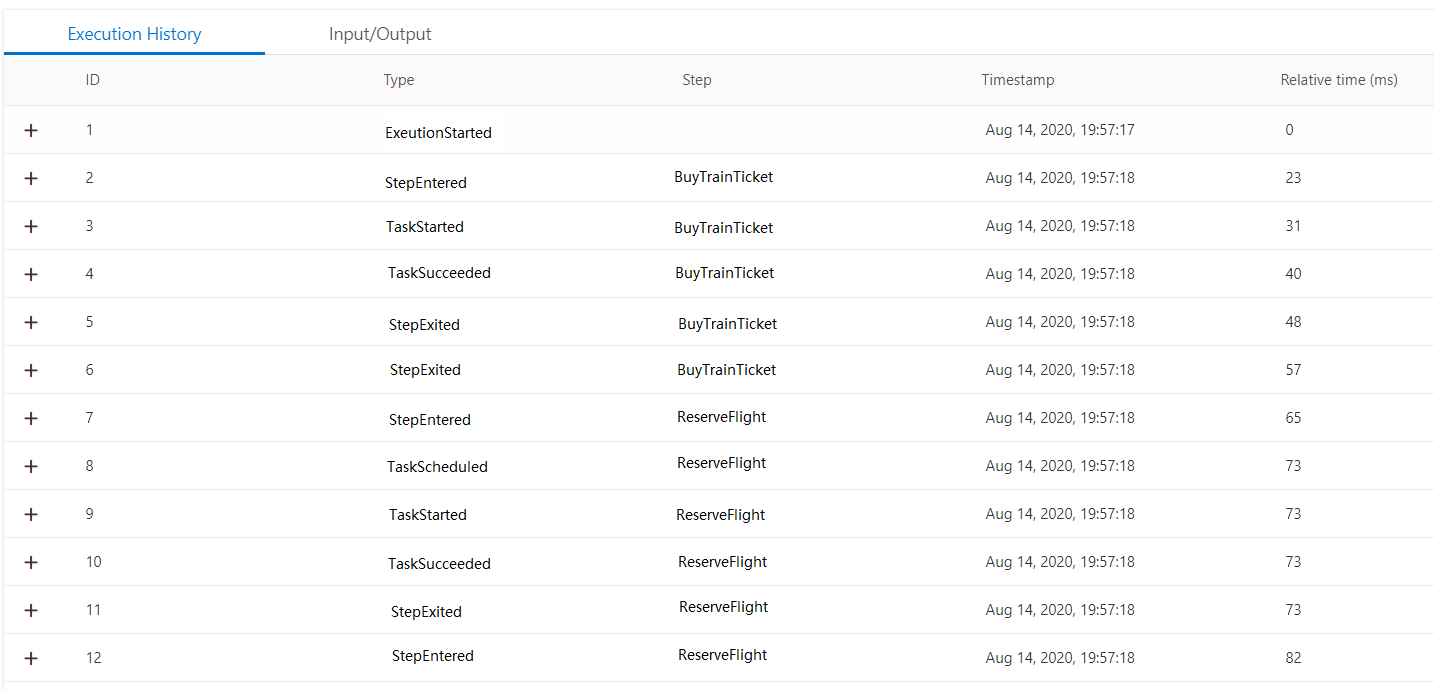Open event ID 5 link
This screenshot has height=690, width=1434.
pyautogui.click(x=89, y=321)
